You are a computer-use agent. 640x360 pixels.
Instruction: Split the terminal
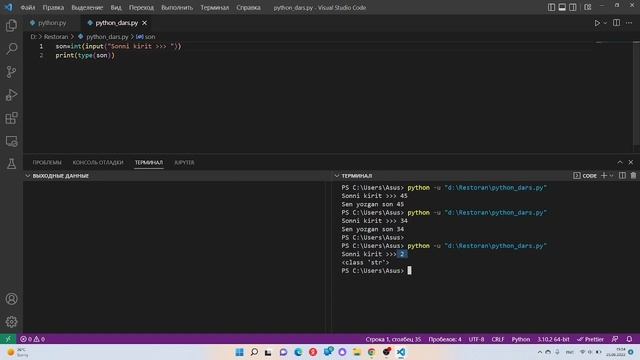(622, 176)
